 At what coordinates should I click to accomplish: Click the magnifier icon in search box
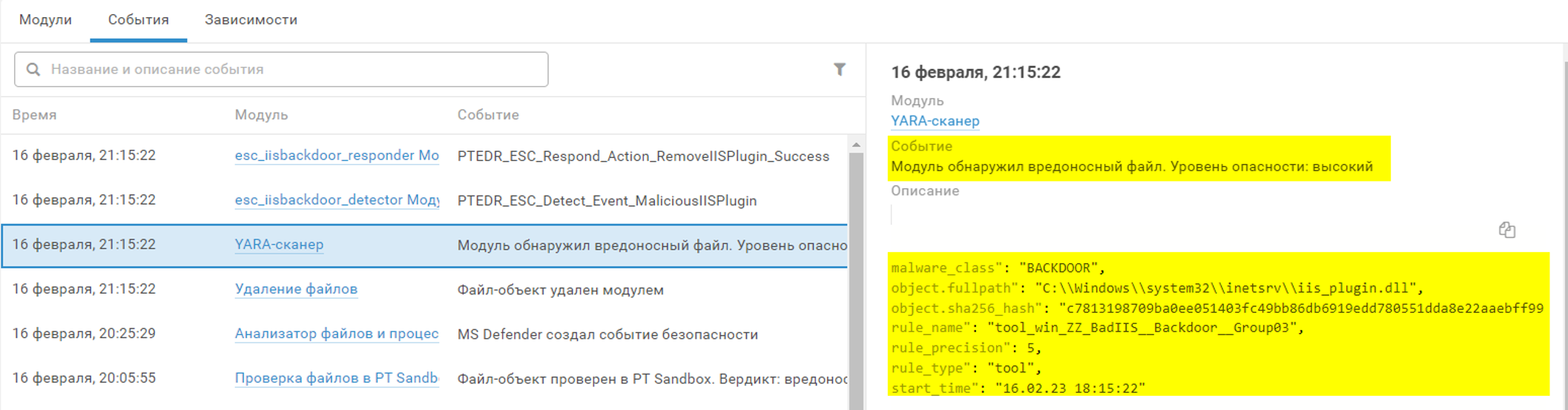coord(33,70)
